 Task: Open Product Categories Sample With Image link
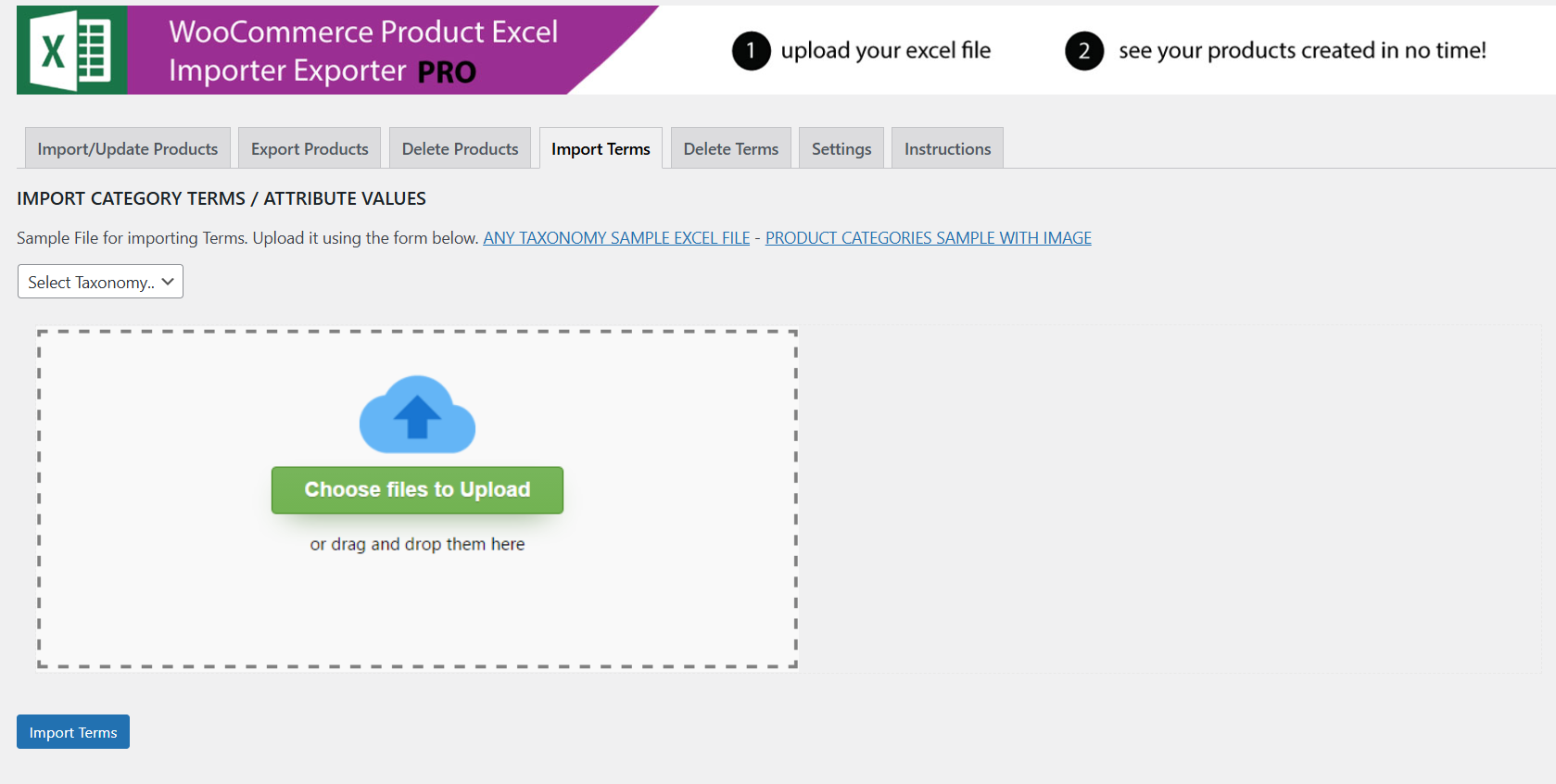click(928, 238)
